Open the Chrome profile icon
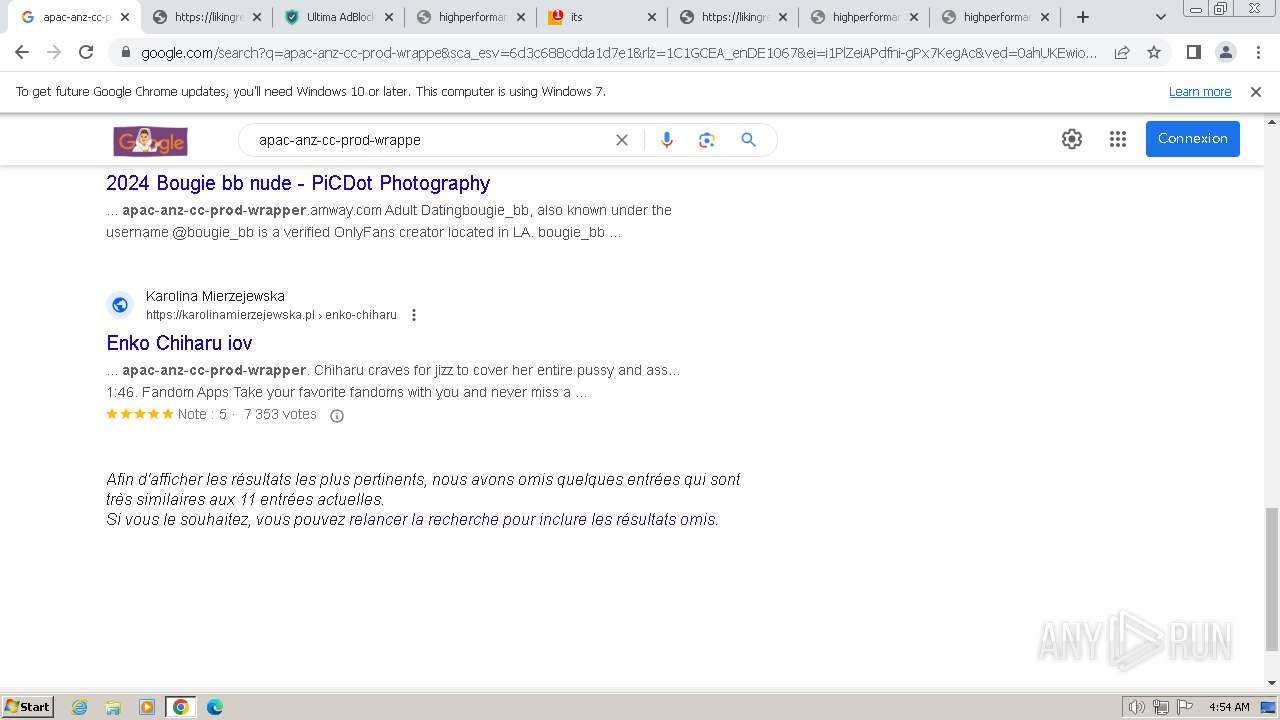The width and height of the screenshot is (1280, 720). 1225,52
